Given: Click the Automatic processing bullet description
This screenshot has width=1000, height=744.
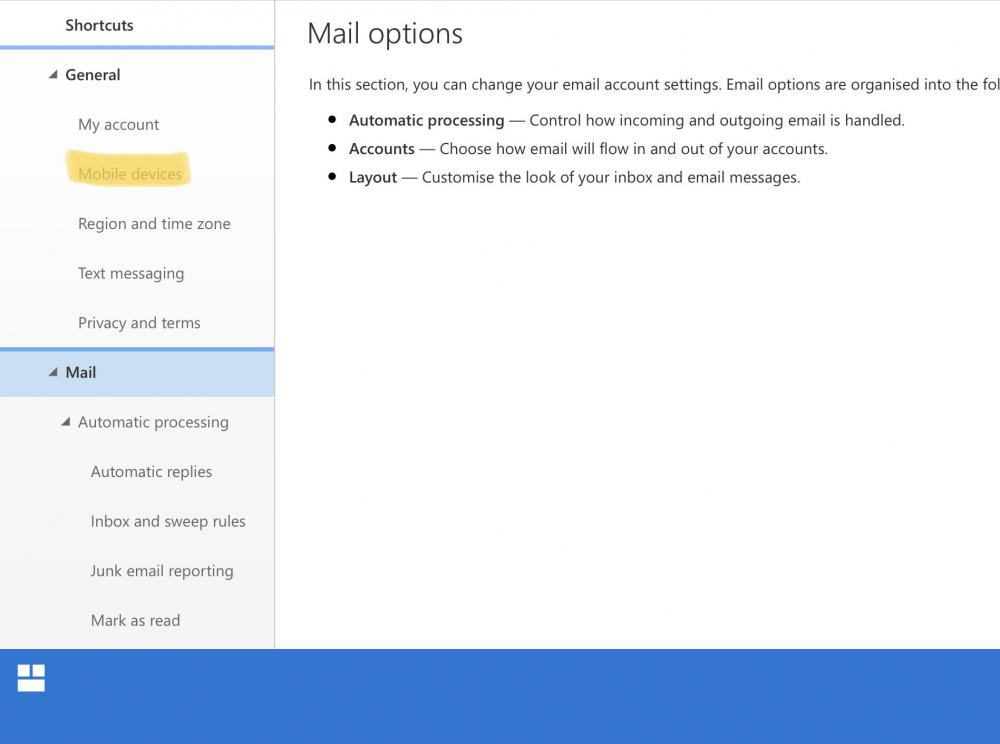Looking at the screenshot, I should 626,120.
